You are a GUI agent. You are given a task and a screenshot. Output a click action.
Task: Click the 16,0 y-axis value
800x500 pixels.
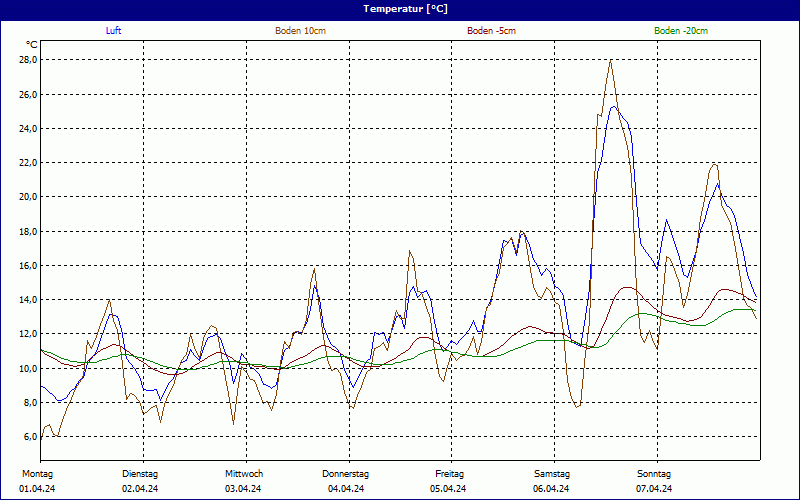[28, 266]
